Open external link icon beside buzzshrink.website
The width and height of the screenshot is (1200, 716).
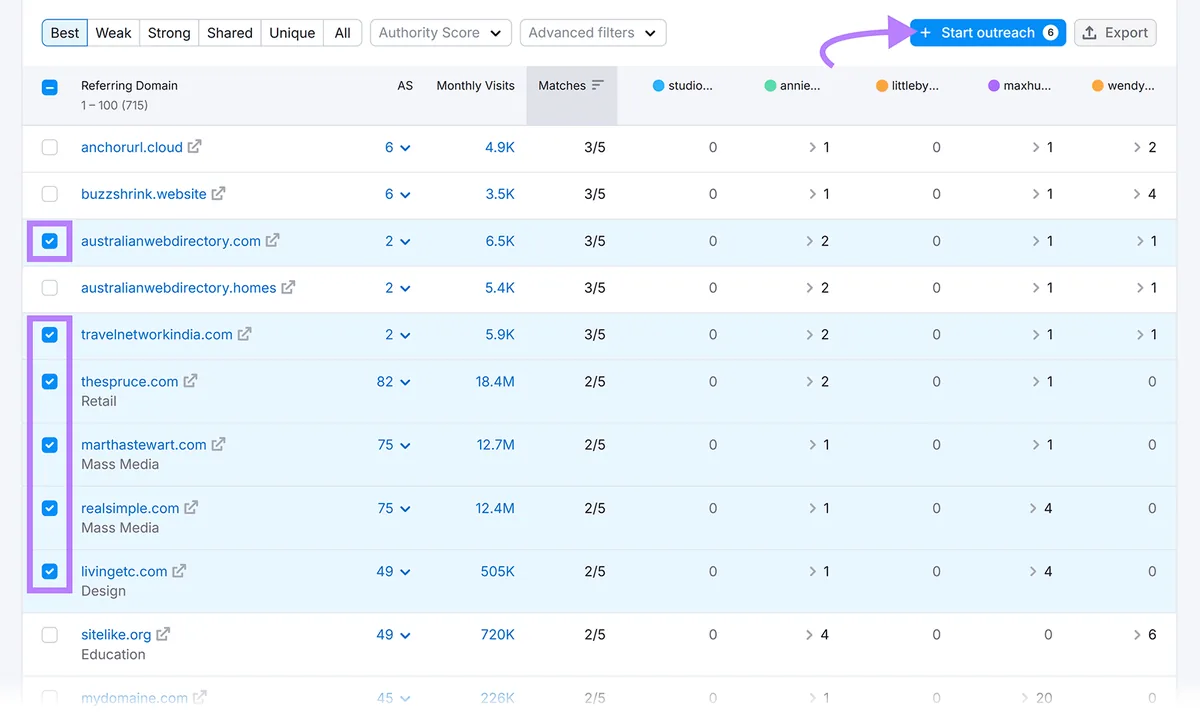pyautogui.click(x=219, y=194)
